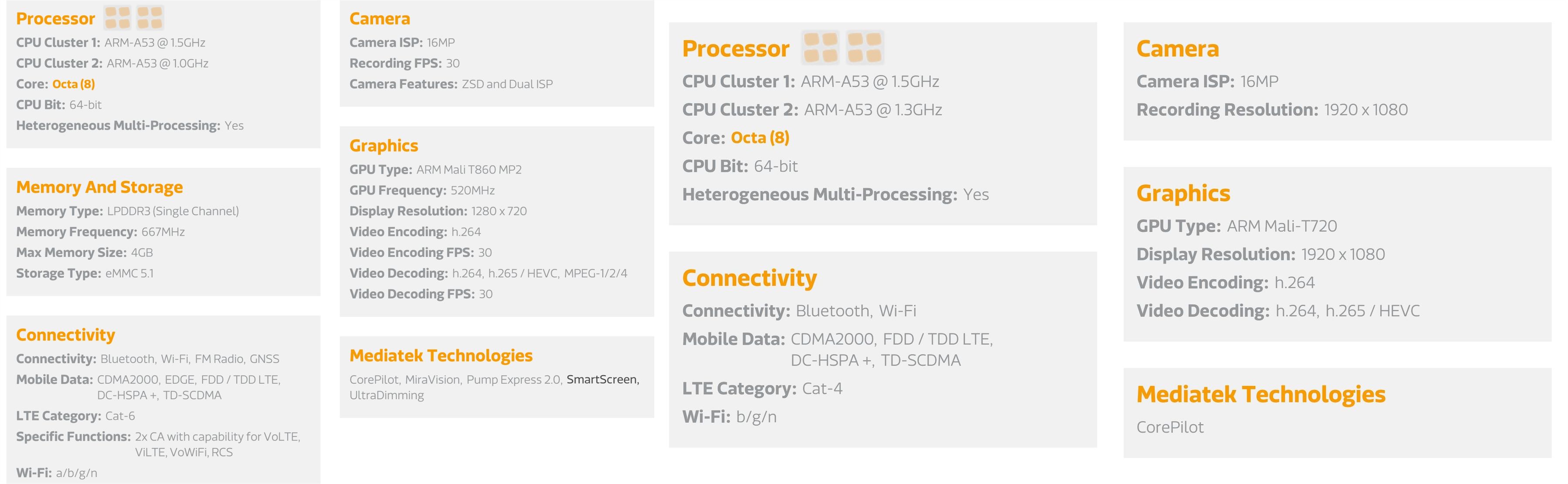Click the ARM-A53 @ 1.0GHz cluster value
Screen dimensions: 1568x484
pyautogui.click(x=157, y=63)
